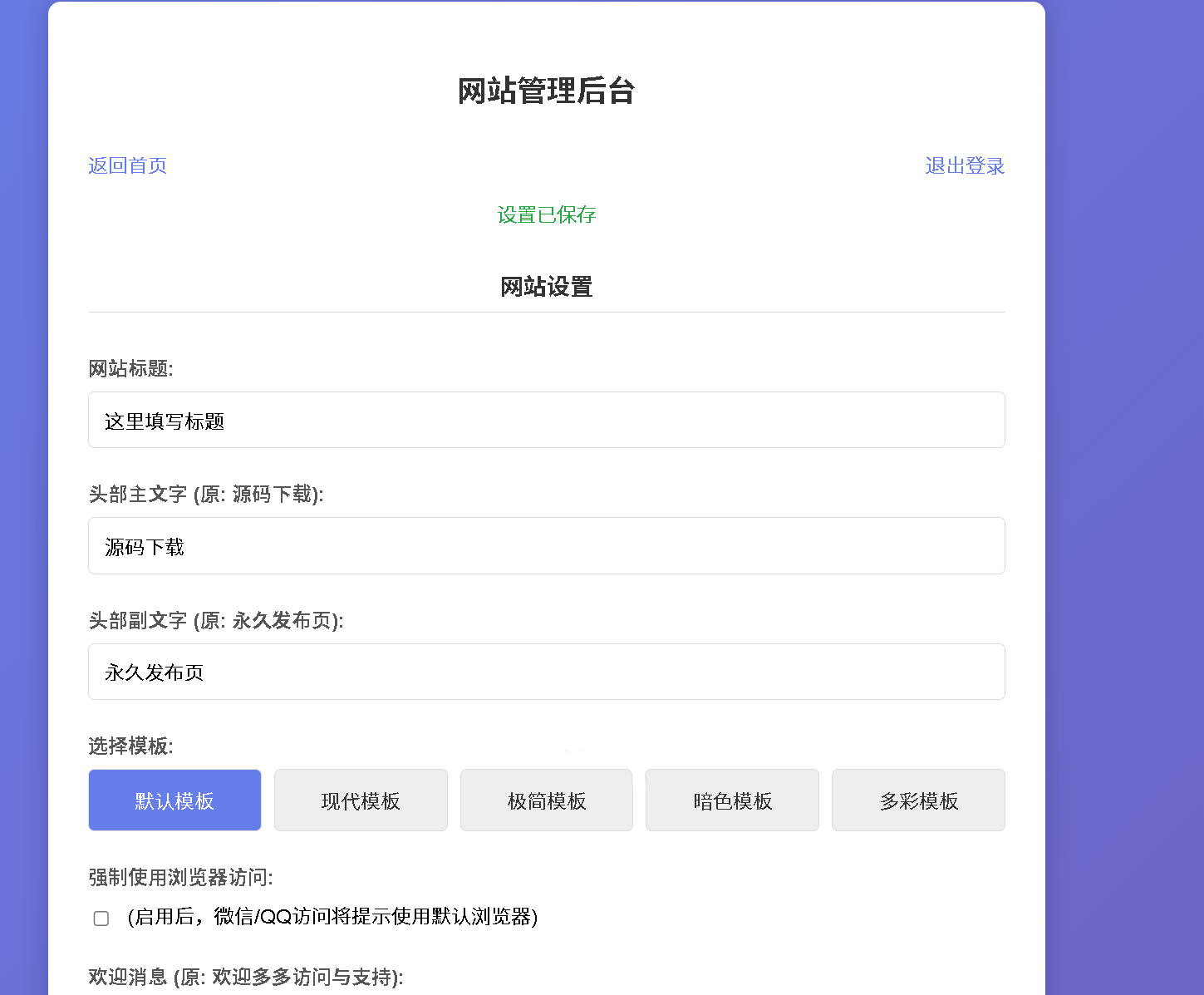Switch to the 极简模板 template
The height and width of the screenshot is (995, 1204).
click(x=546, y=800)
